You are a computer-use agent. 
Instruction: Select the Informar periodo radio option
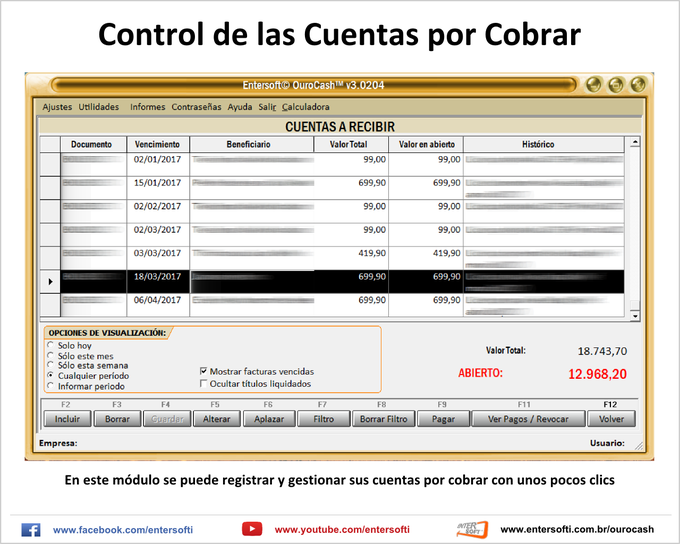pos(50,386)
